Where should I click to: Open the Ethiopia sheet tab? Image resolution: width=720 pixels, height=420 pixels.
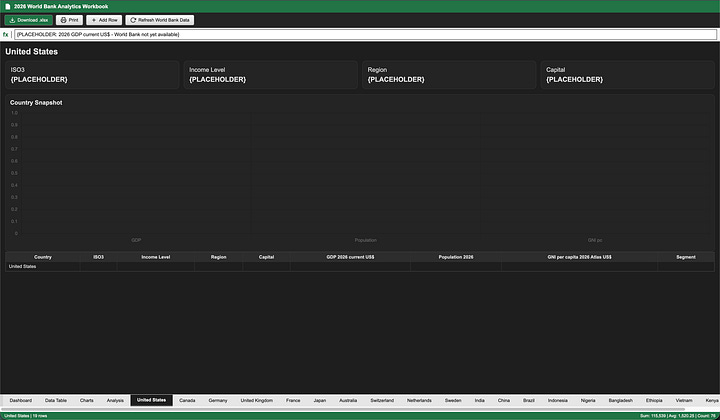654,400
